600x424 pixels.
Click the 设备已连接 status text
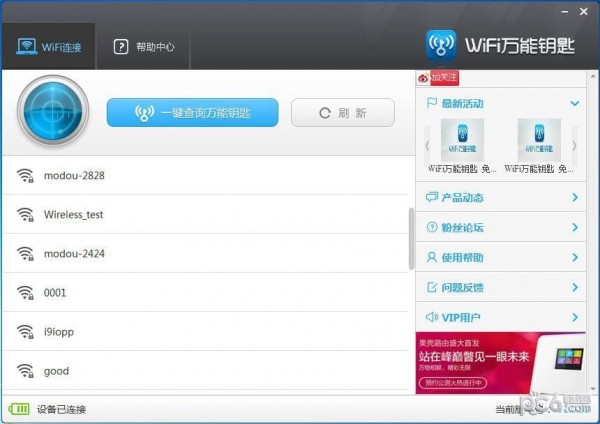tap(61, 409)
